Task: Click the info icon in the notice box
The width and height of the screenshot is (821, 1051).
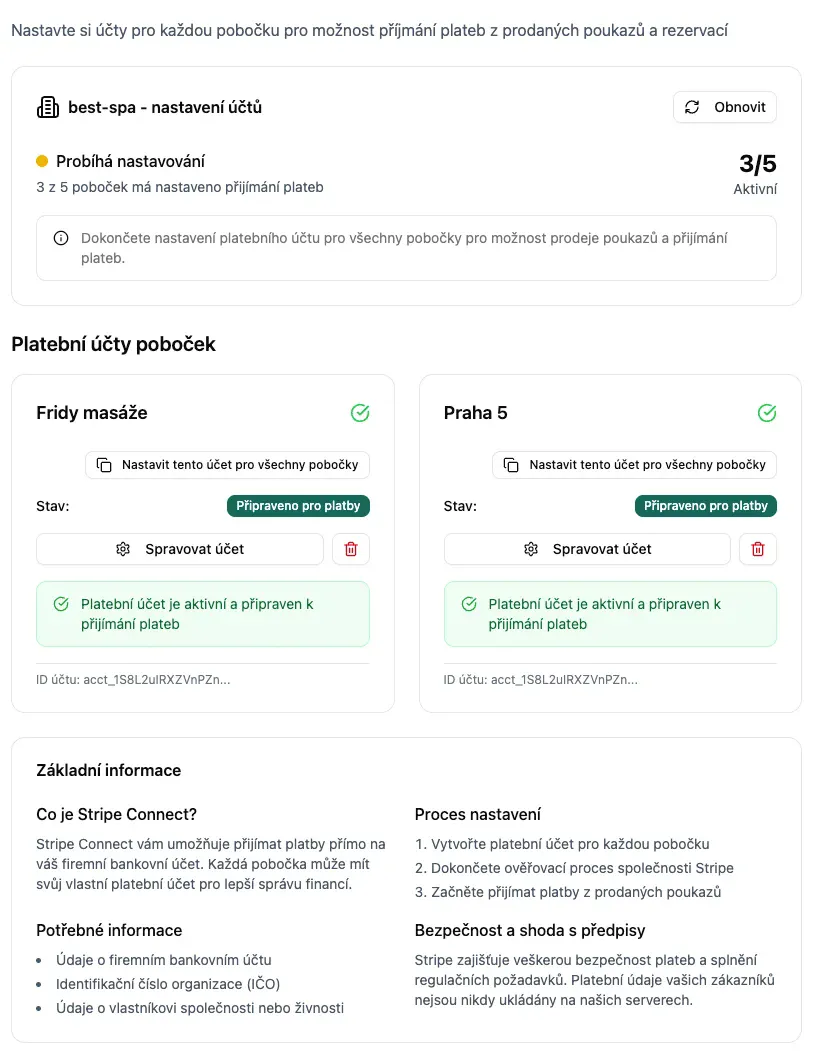Action: coord(61,238)
